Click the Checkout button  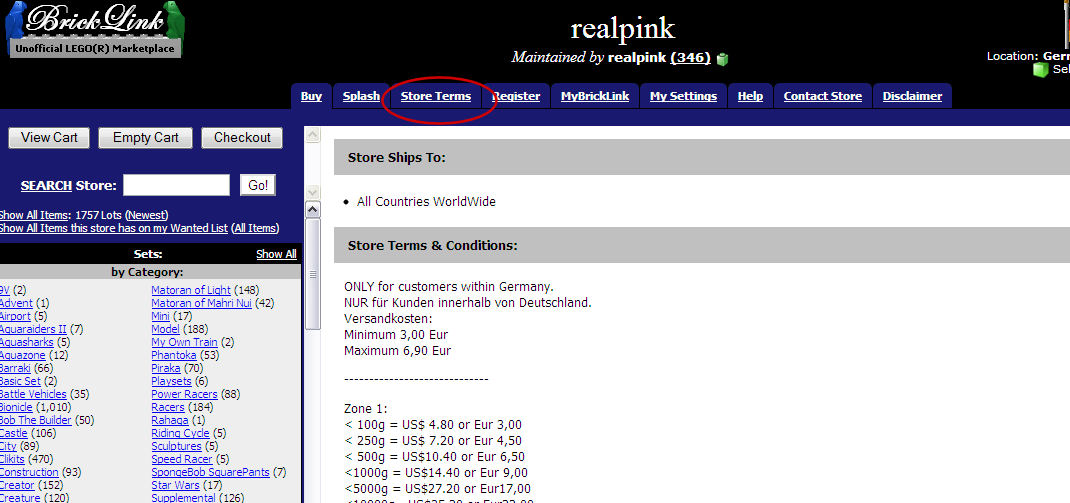pyautogui.click(x=242, y=138)
